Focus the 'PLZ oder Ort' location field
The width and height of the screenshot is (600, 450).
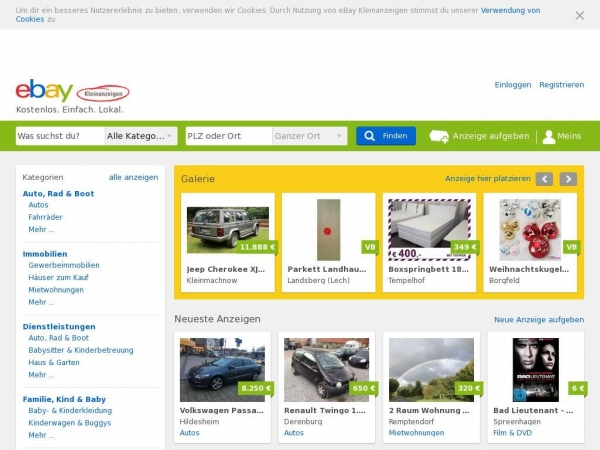(229, 136)
